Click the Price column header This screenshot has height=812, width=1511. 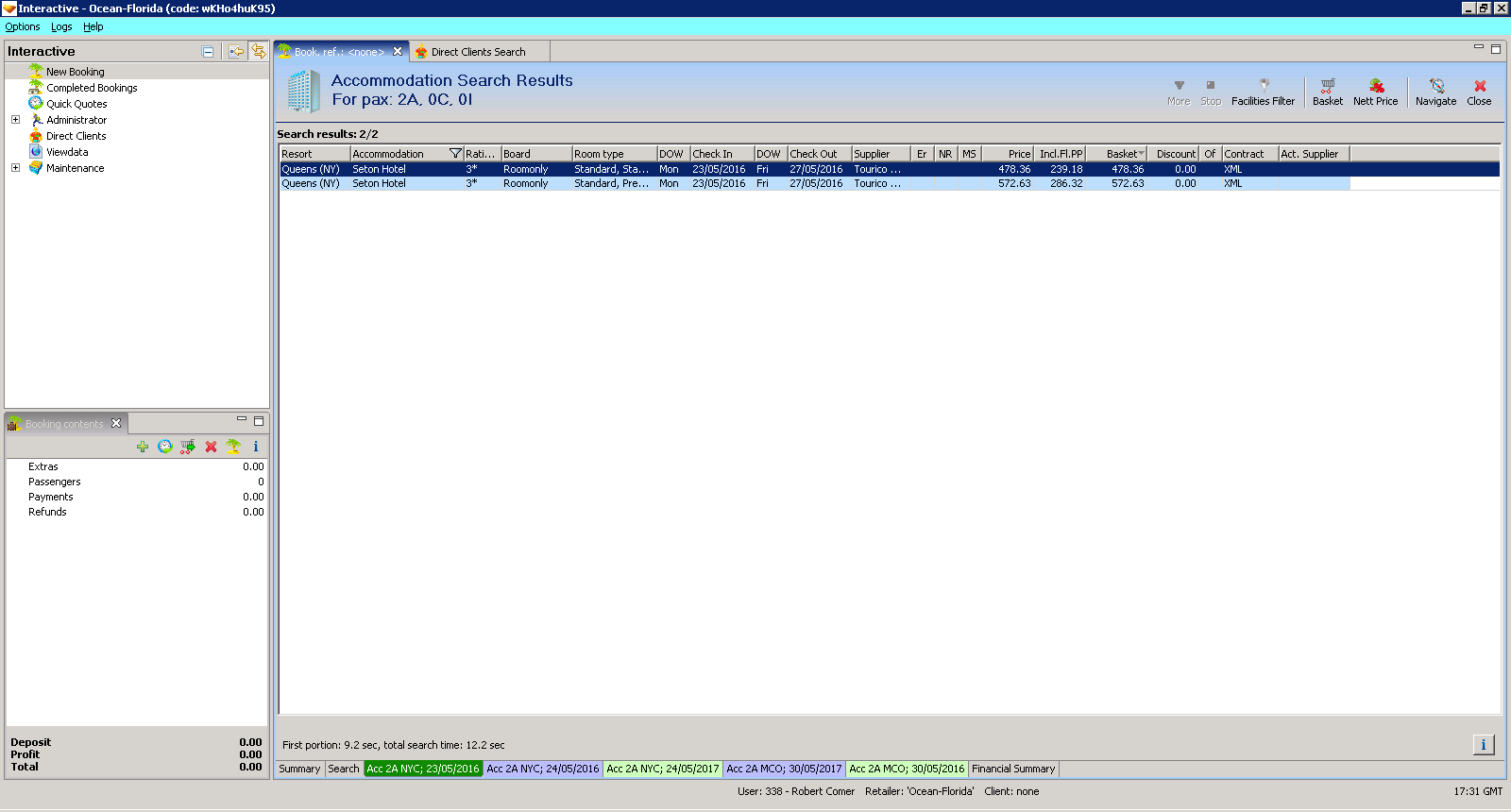coord(1009,154)
